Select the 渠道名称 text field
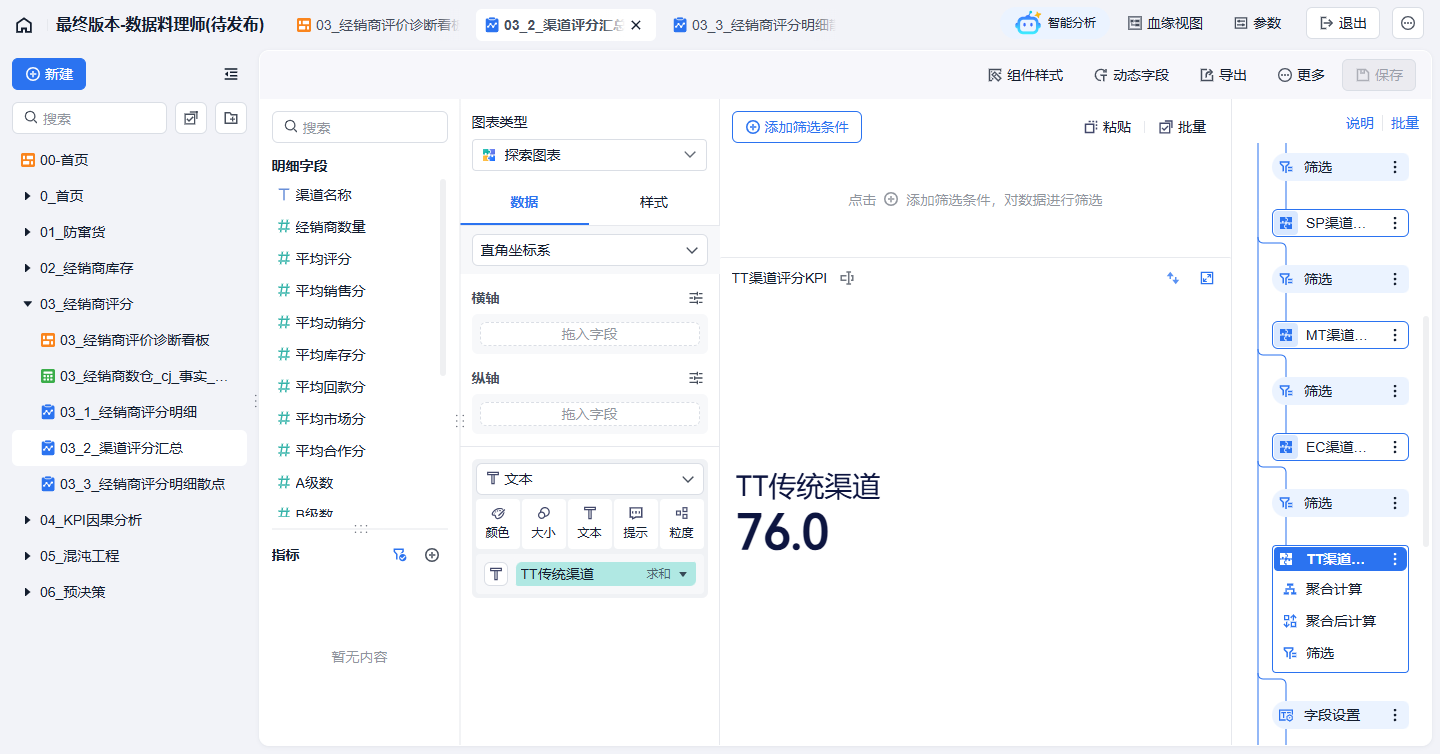The width and height of the screenshot is (1440, 754). (x=355, y=195)
